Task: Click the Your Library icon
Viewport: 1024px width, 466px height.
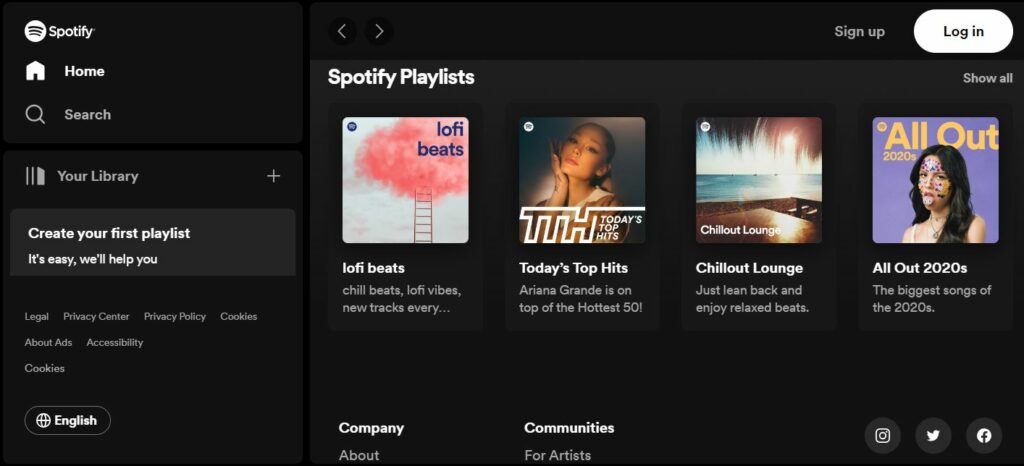Action: (35, 176)
